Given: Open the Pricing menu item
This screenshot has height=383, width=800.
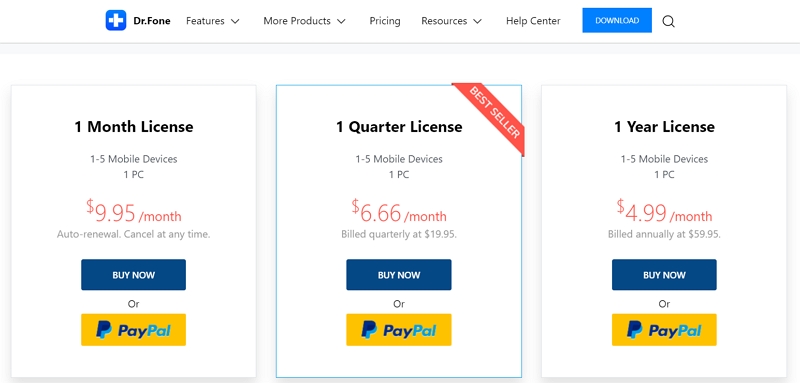Looking at the screenshot, I should click(385, 21).
